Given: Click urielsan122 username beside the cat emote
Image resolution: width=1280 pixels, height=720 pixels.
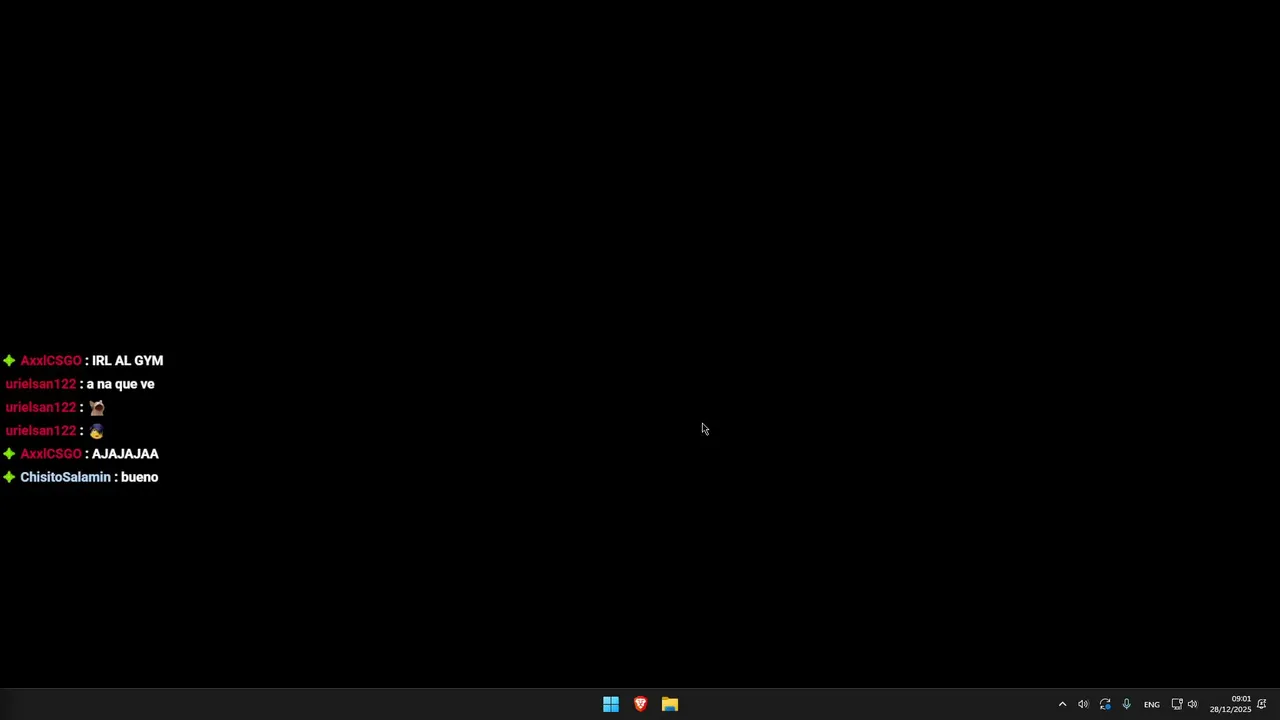Looking at the screenshot, I should (41, 407).
